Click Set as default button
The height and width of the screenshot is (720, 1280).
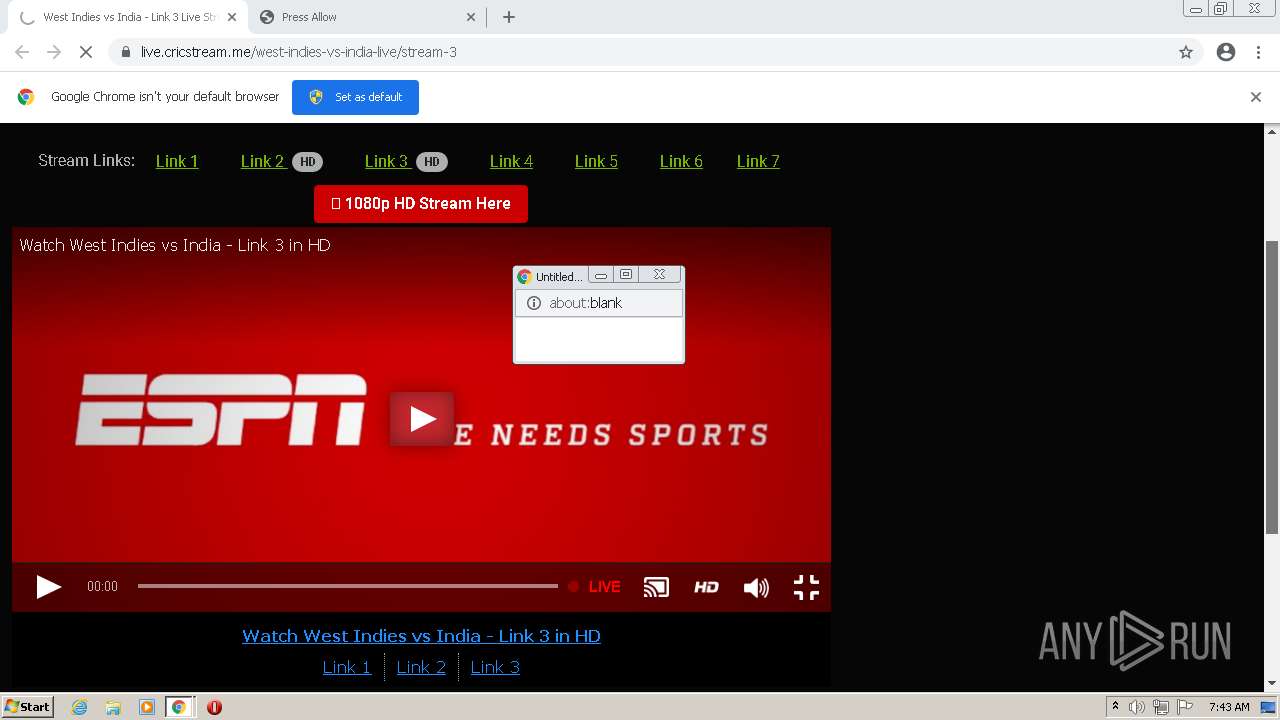pyautogui.click(x=355, y=97)
